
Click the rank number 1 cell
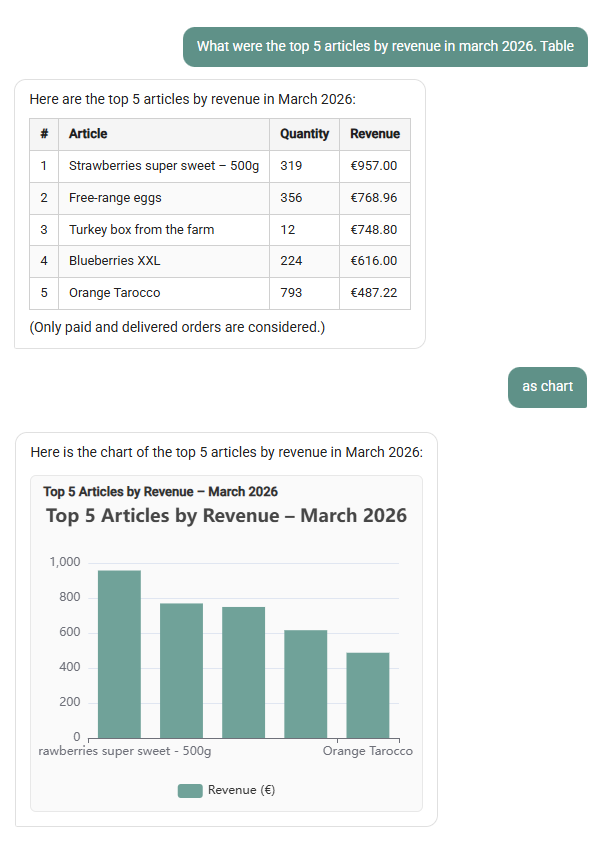point(44,166)
